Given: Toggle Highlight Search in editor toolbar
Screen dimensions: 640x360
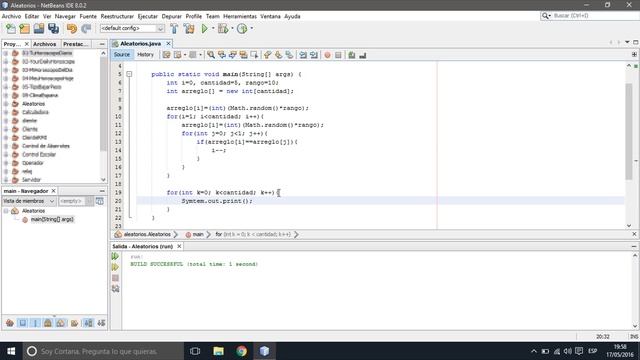Looking at the screenshot, I should pos(243,55).
